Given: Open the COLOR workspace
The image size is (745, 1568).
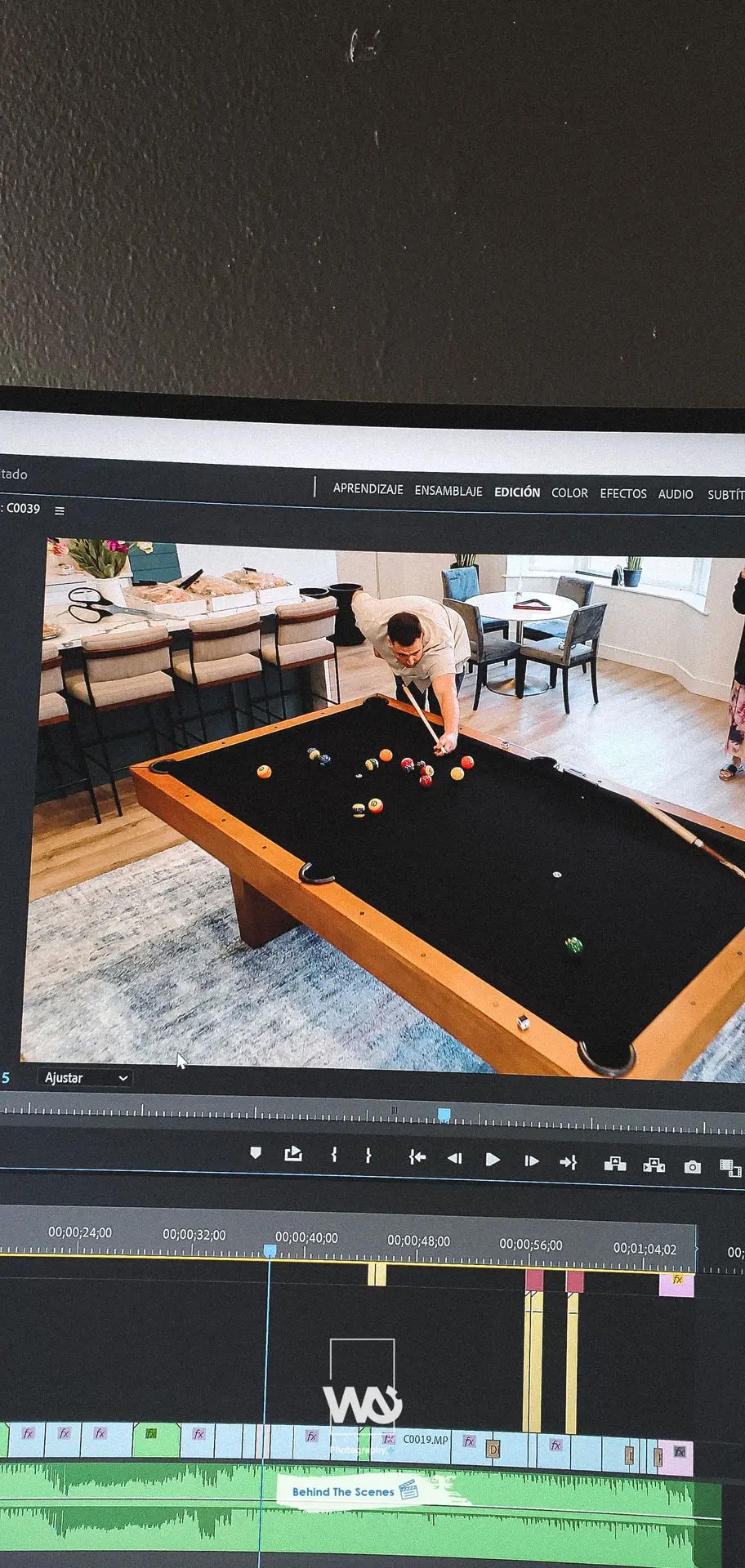Looking at the screenshot, I should [569, 492].
